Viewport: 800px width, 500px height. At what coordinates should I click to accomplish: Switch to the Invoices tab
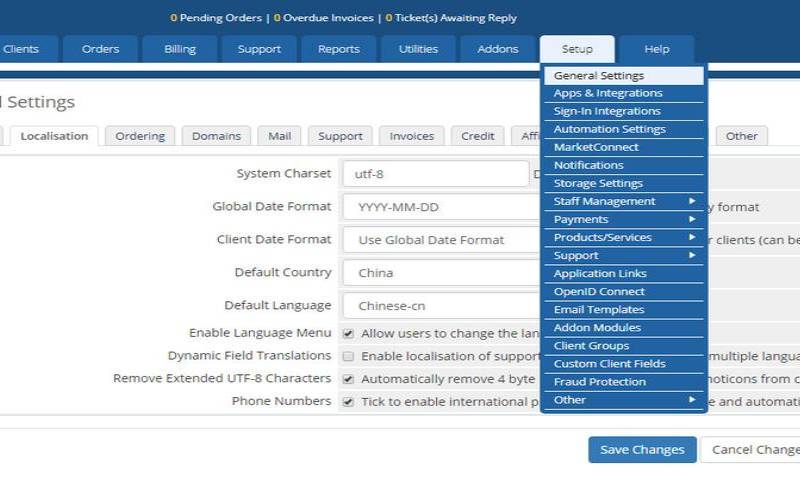(411, 136)
